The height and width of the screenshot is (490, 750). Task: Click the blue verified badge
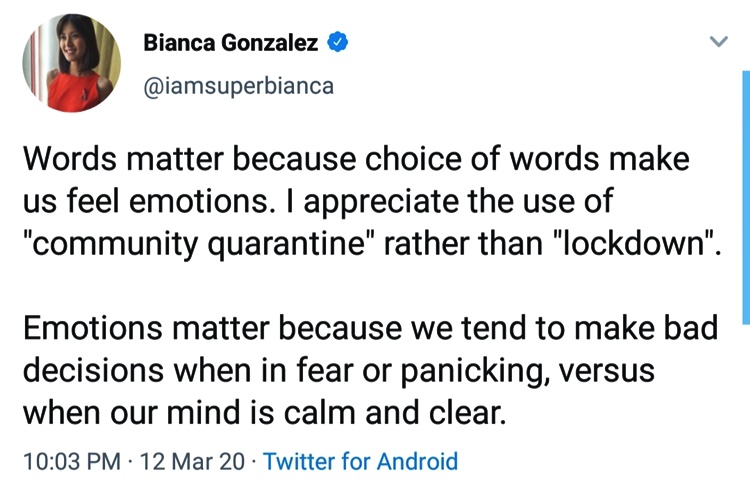click(x=338, y=43)
